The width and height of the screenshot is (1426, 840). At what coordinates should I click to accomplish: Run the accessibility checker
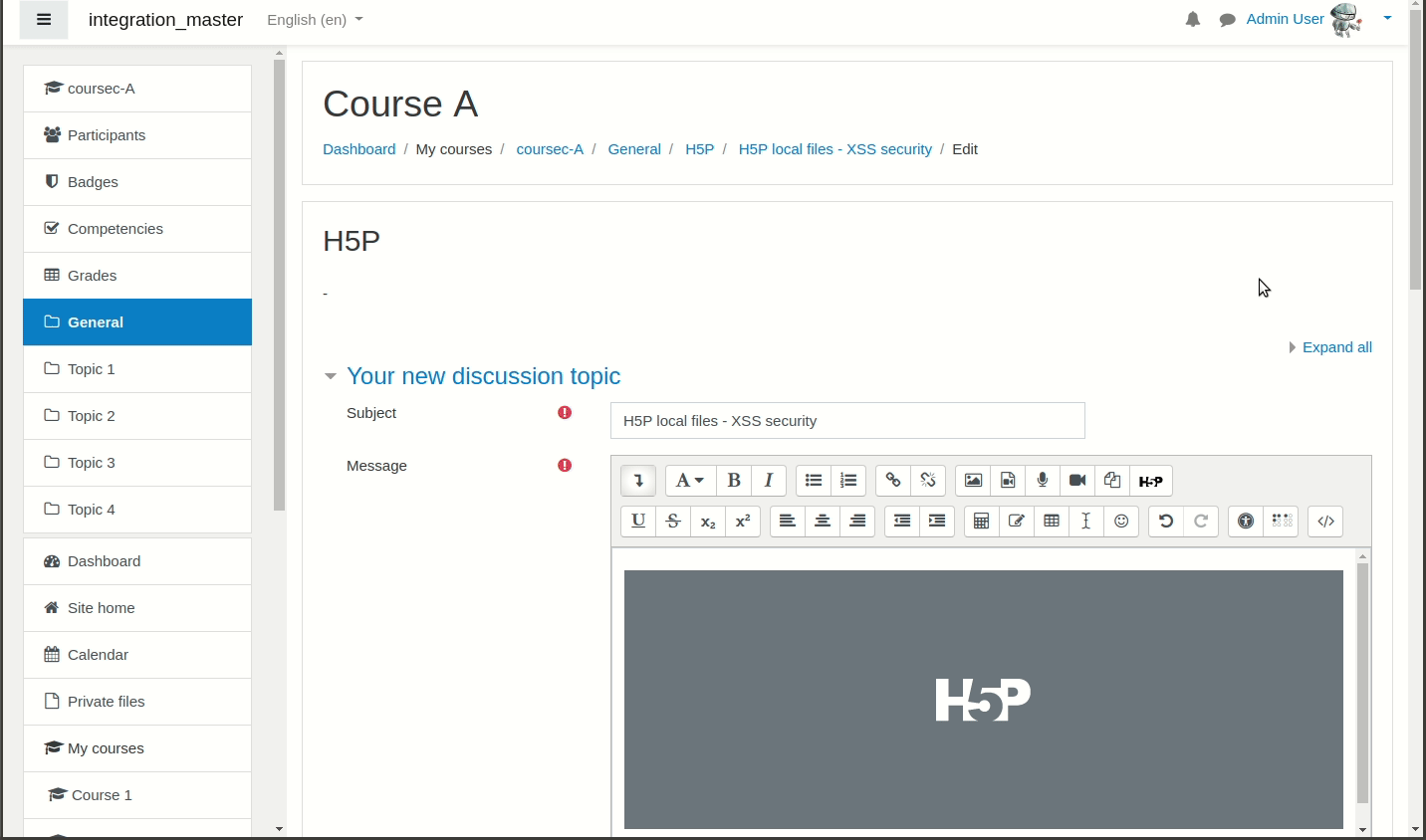pos(1246,521)
